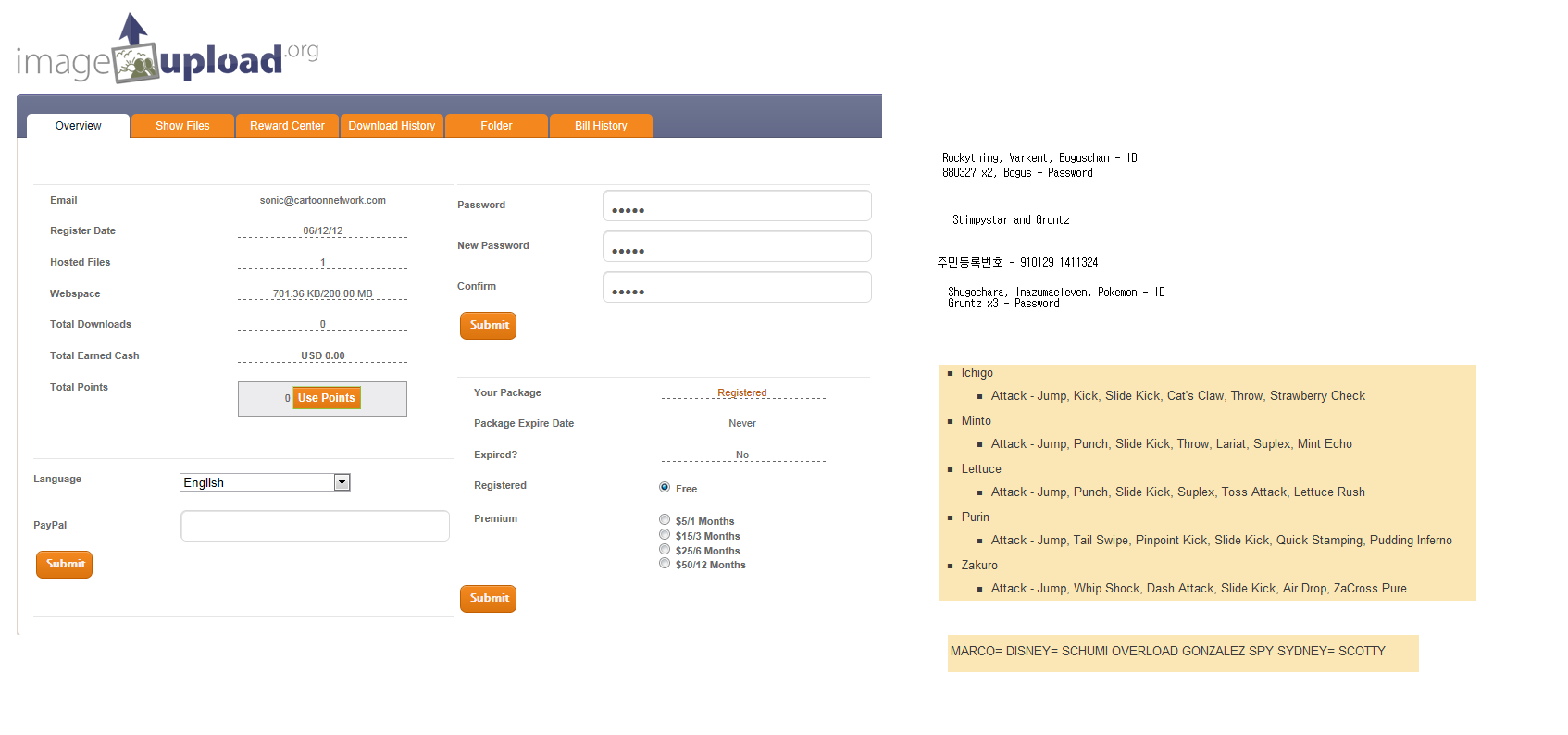The width and height of the screenshot is (1568, 735).
Task: Click the Ichigo attack list line
Action: [1178, 396]
